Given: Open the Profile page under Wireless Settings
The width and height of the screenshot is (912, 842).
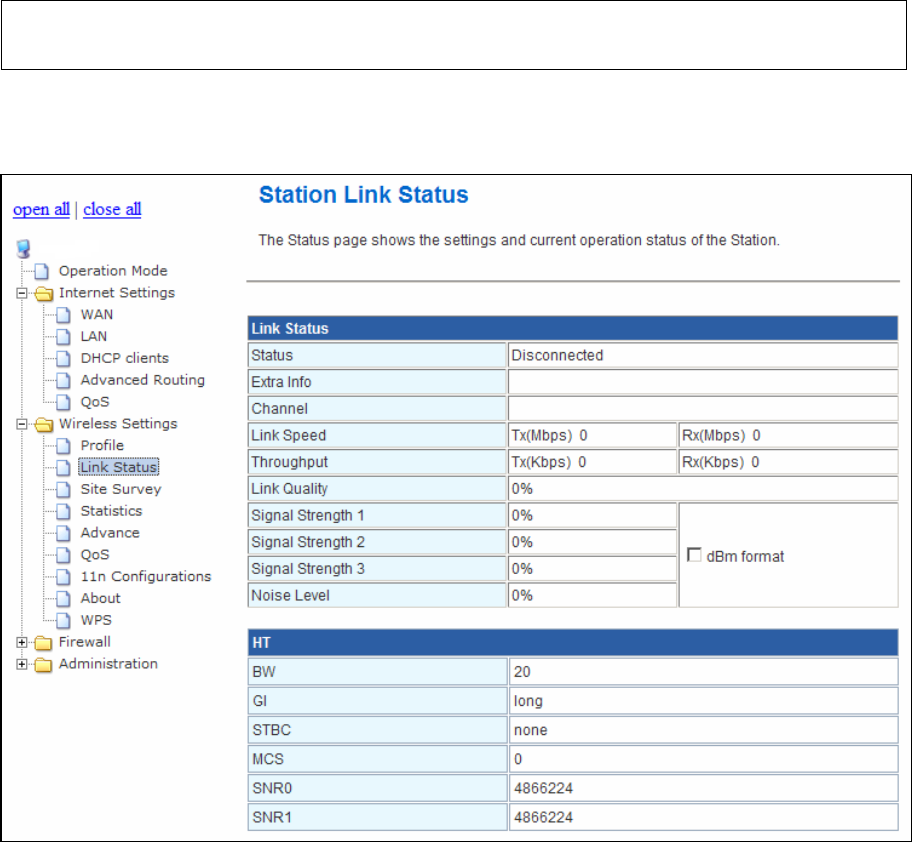Looking at the screenshot, I should [x=102, y=445].
